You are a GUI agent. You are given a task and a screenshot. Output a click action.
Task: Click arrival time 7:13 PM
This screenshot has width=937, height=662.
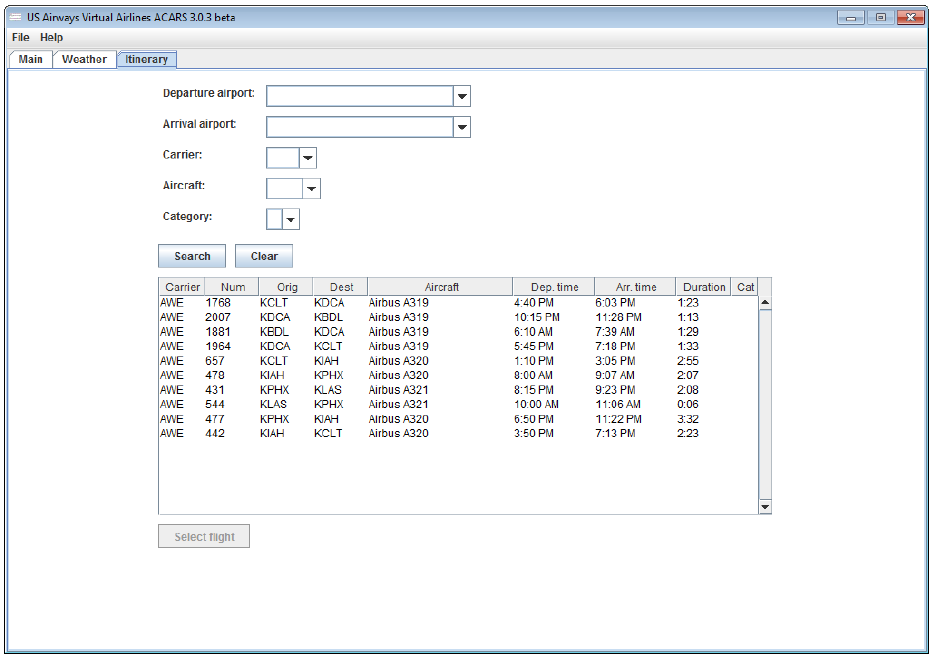tap(615, 434)
